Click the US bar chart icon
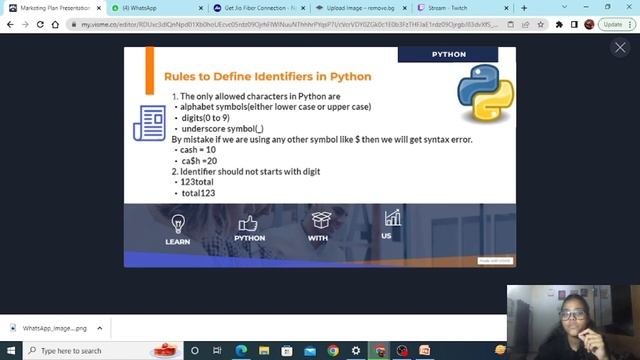This screenshot has height=360, width=640. point(393,218)
